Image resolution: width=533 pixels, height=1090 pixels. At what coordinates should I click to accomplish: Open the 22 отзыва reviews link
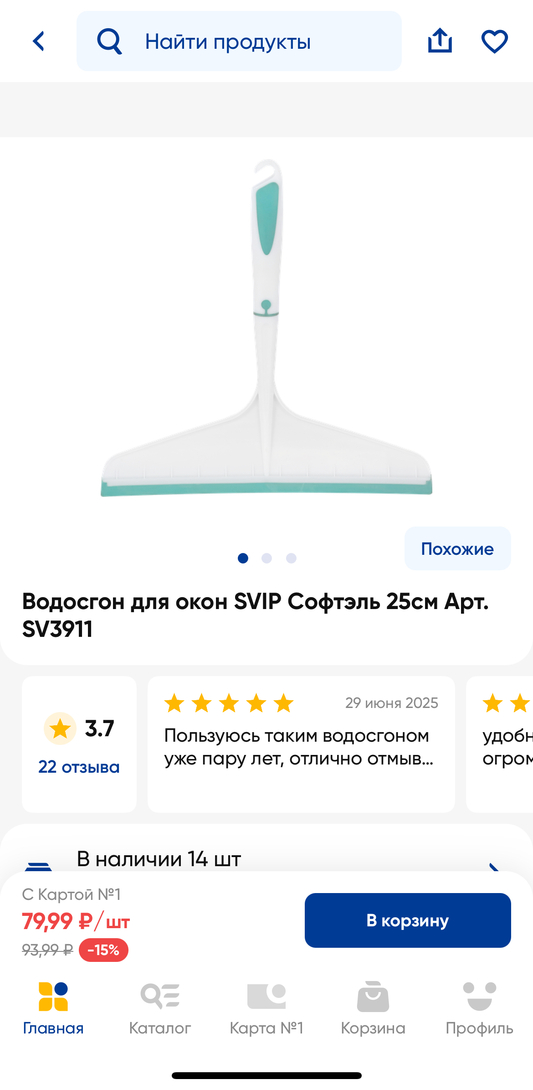[x=79, y=767]
